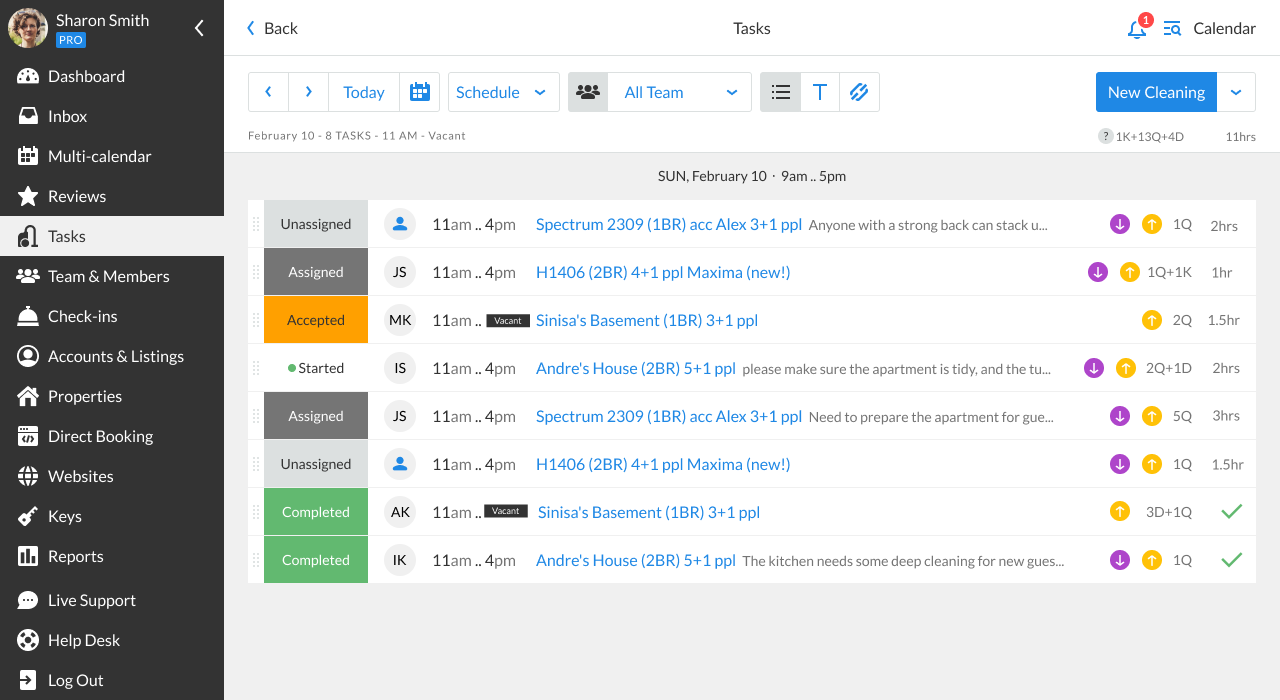Expand the New Cleaning dropdown arrow
The image size is (1280, 700).
tap(1238, 91)
